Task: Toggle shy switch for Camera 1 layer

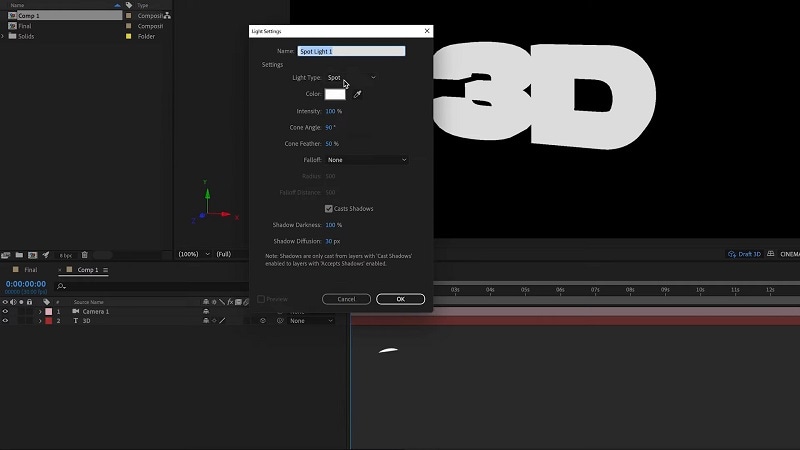Action: 206,312
